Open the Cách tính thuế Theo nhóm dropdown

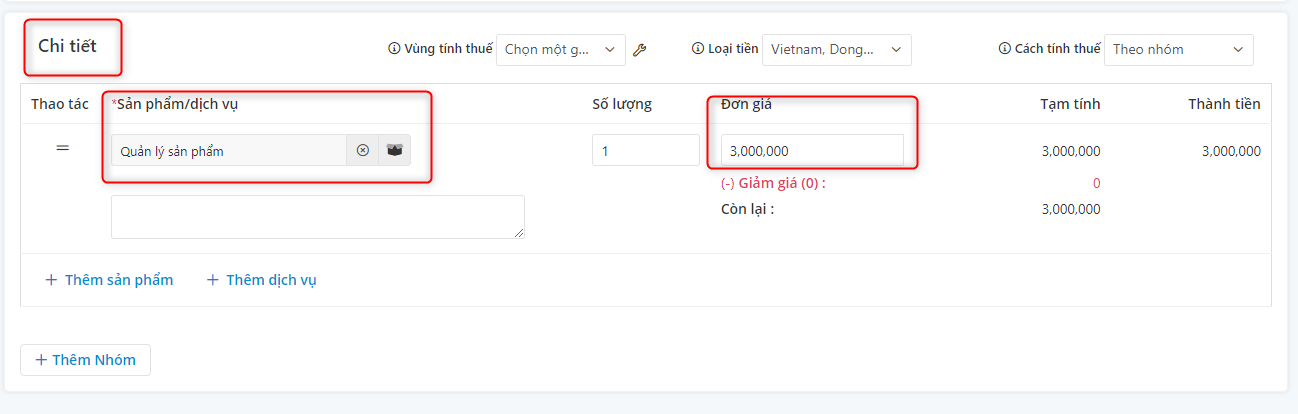coord(1179,49)
